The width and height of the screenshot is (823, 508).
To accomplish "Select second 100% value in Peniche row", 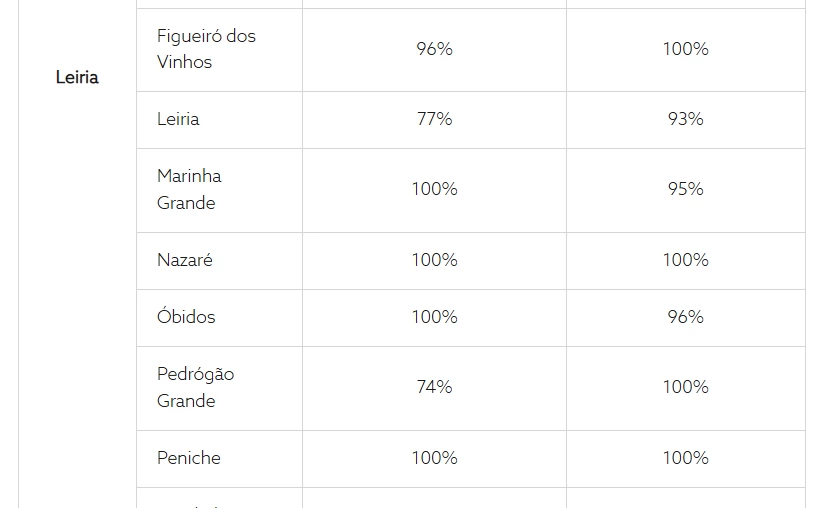I will click(685, 458).
